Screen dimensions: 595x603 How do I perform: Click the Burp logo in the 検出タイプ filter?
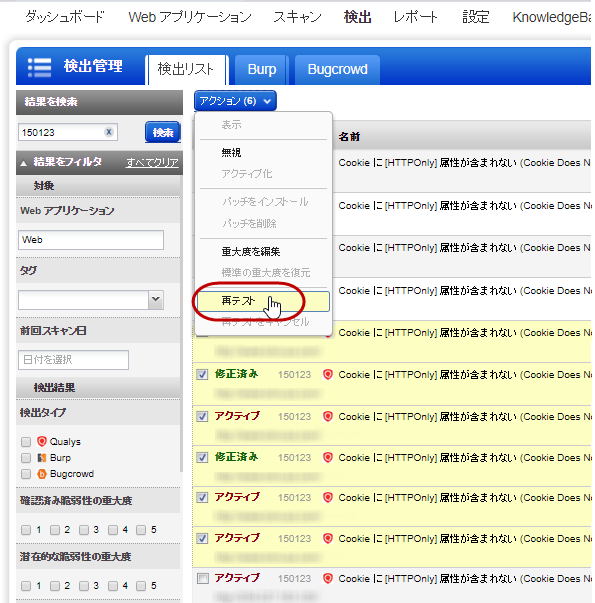coord(42,458)
